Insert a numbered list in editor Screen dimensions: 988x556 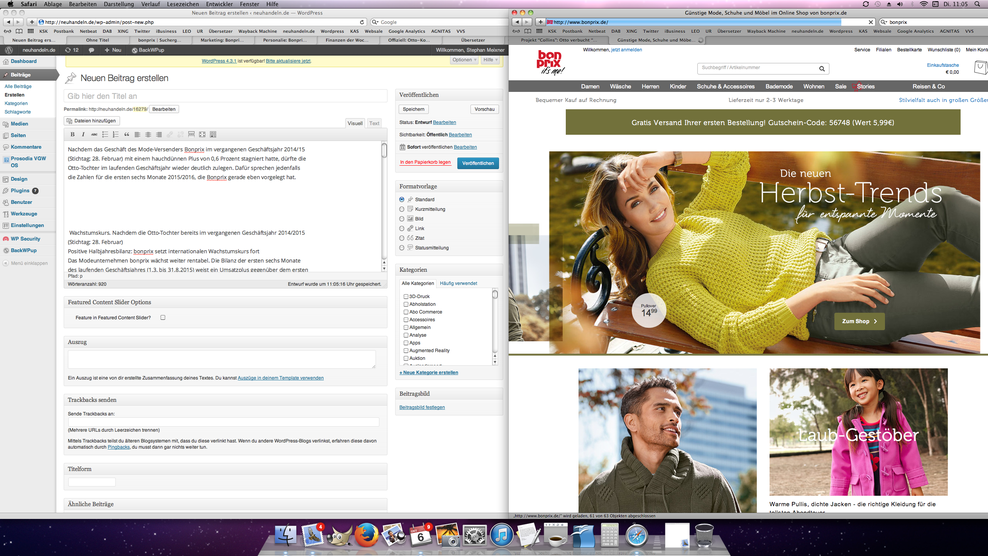point(115,134)
